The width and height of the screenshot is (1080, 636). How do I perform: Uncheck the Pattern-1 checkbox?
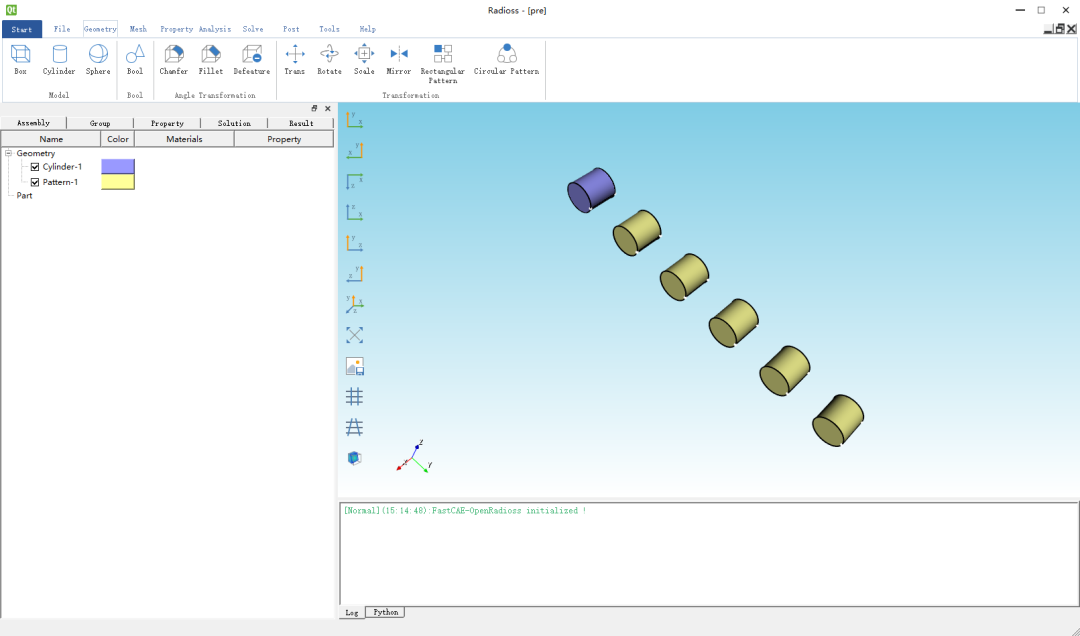point(35,182)
